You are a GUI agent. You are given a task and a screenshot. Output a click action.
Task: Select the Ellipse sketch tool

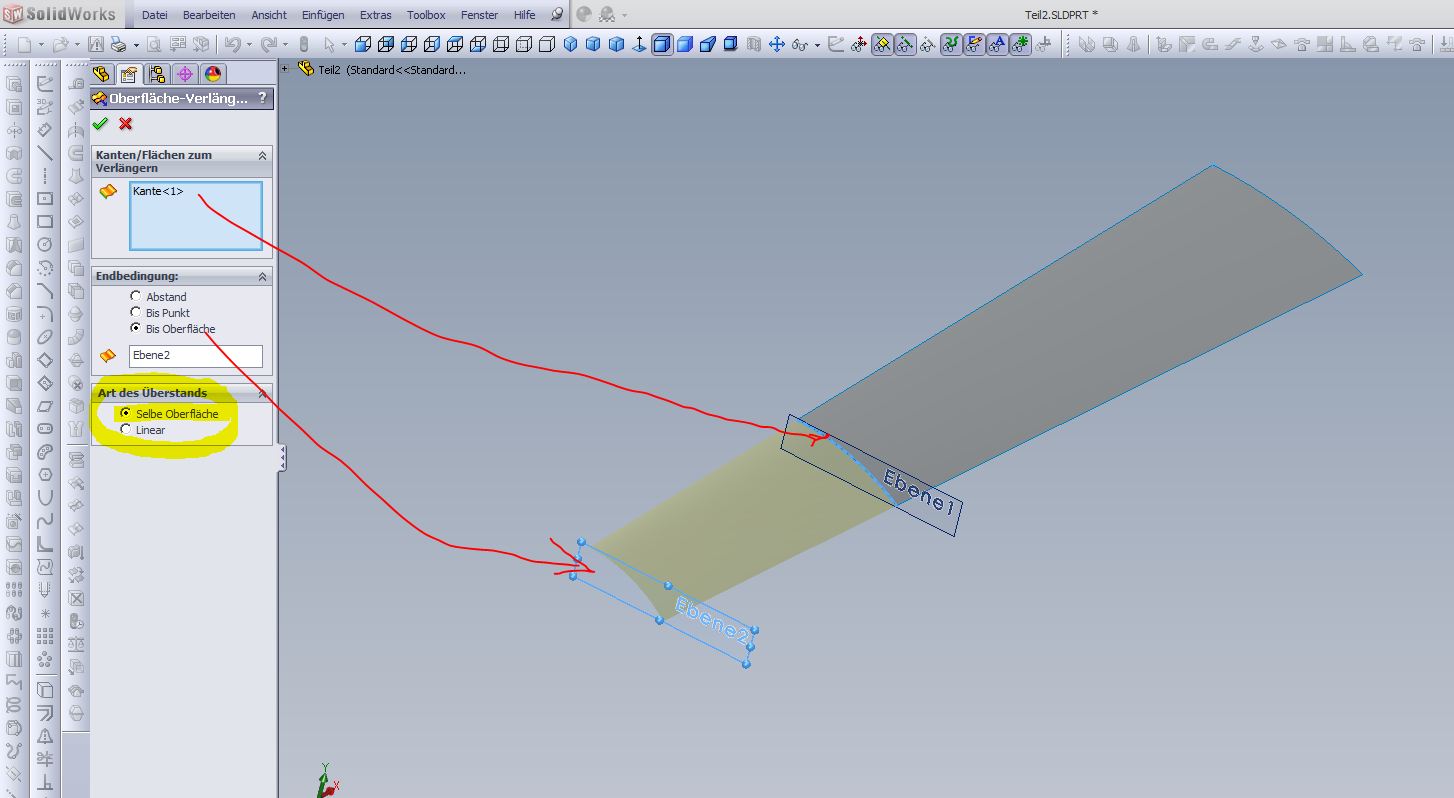coord(45,337)
